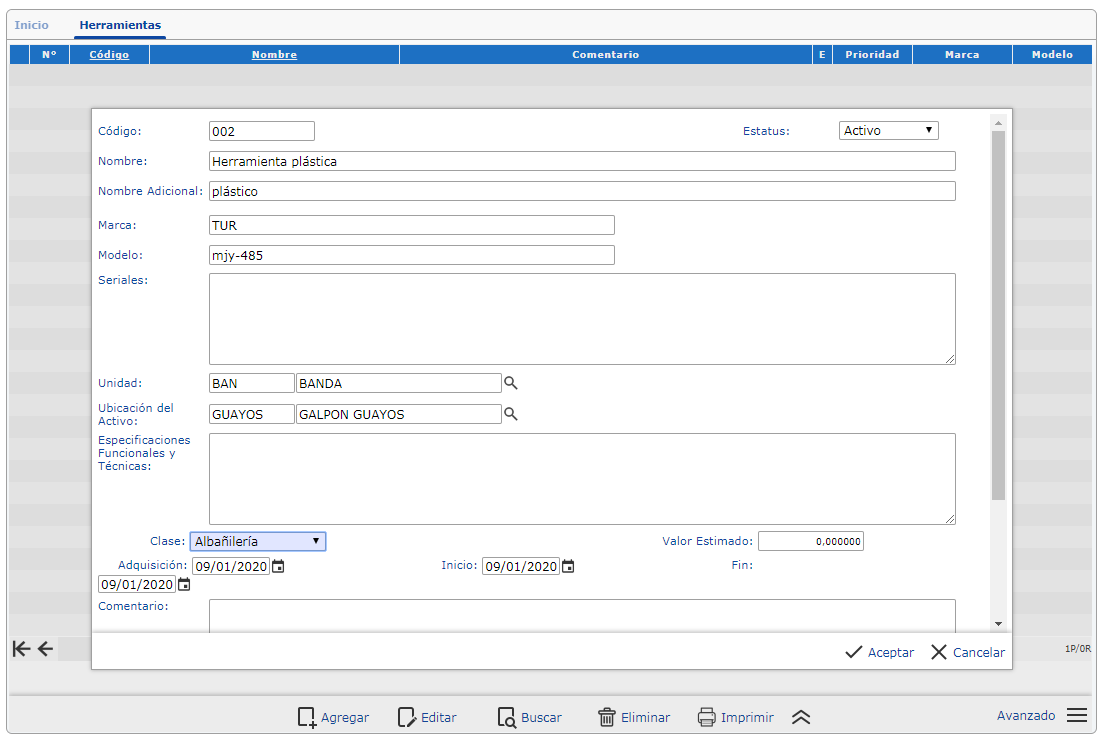1104x742 pixels.
Task: Open the Fin date calendar picker
Action: (x=184, y=585)
